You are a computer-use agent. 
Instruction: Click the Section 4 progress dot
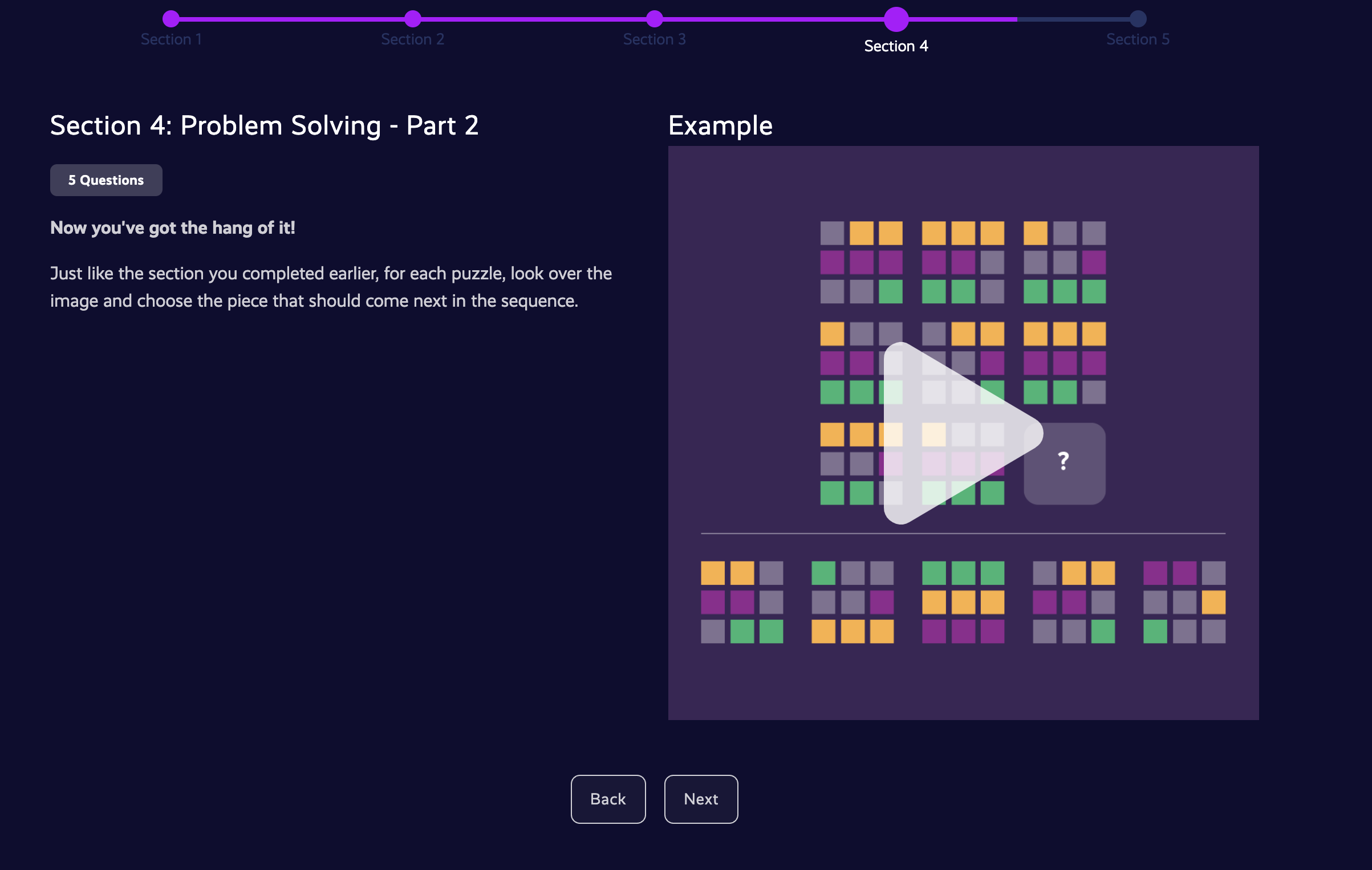pos(896,19)
